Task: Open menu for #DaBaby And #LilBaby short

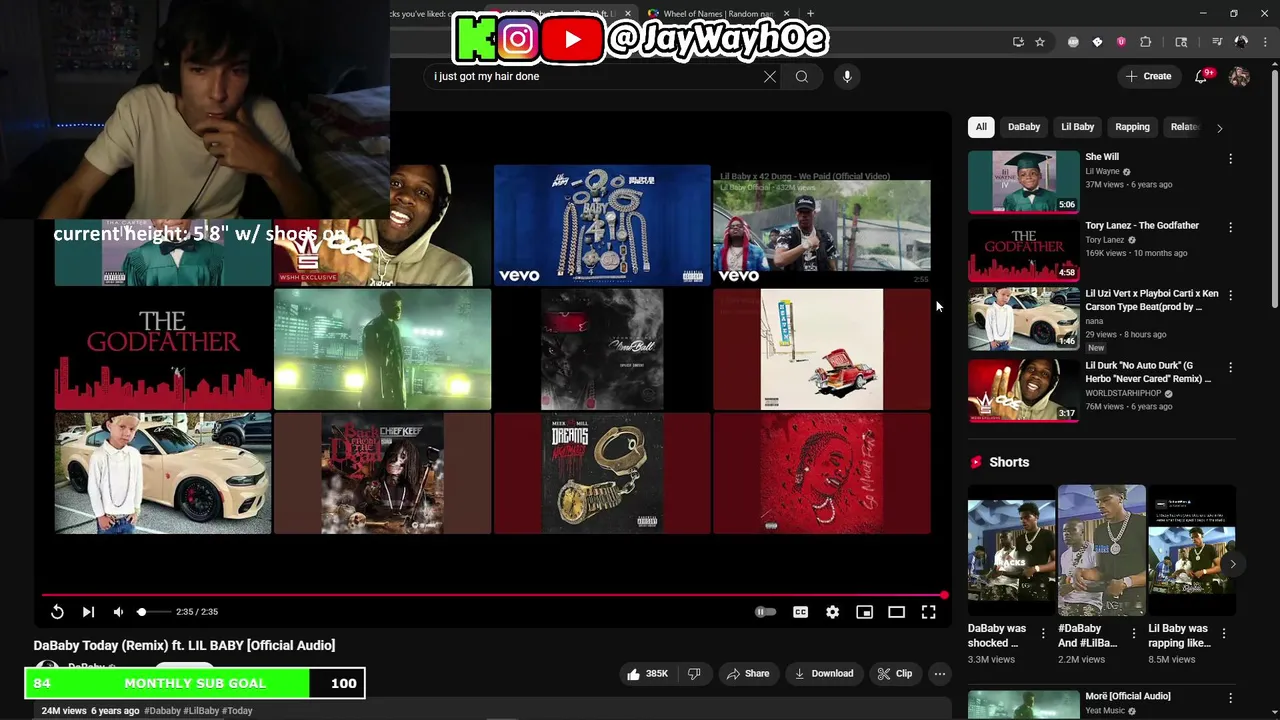Action: 1133,634
